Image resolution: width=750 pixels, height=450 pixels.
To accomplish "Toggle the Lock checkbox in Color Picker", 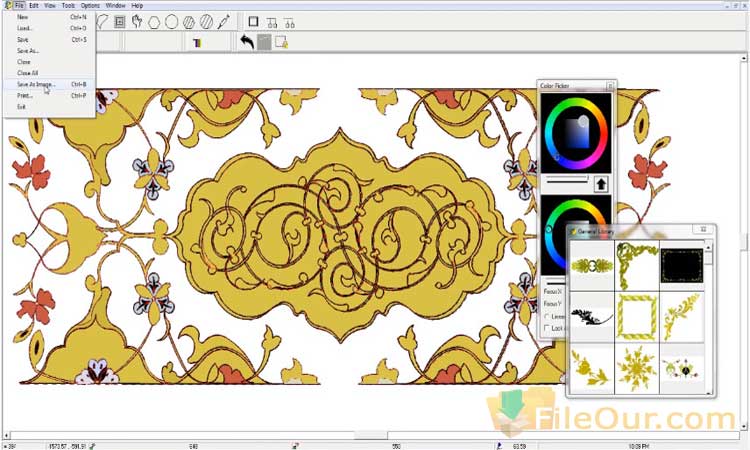I will click(547, 328).
